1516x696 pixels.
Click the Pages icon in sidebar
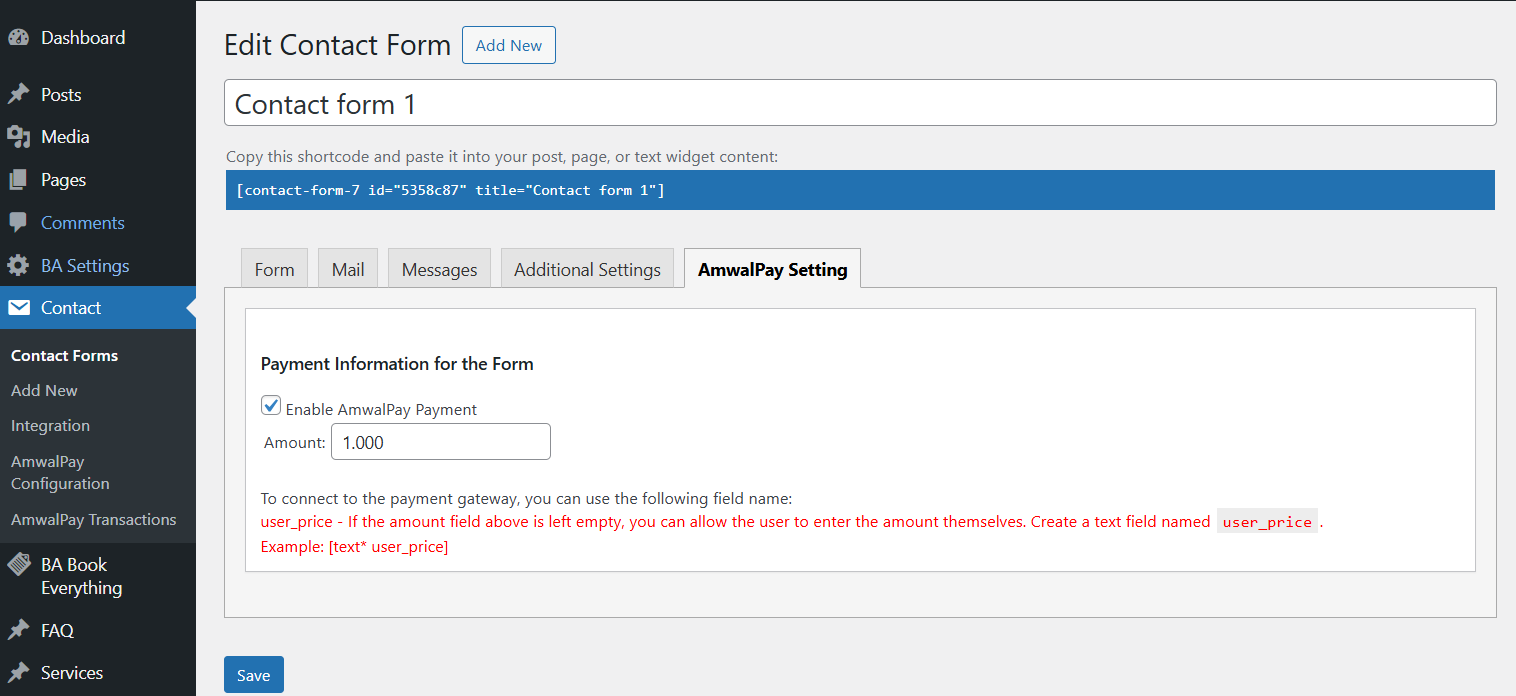click(x=18, y=180)
